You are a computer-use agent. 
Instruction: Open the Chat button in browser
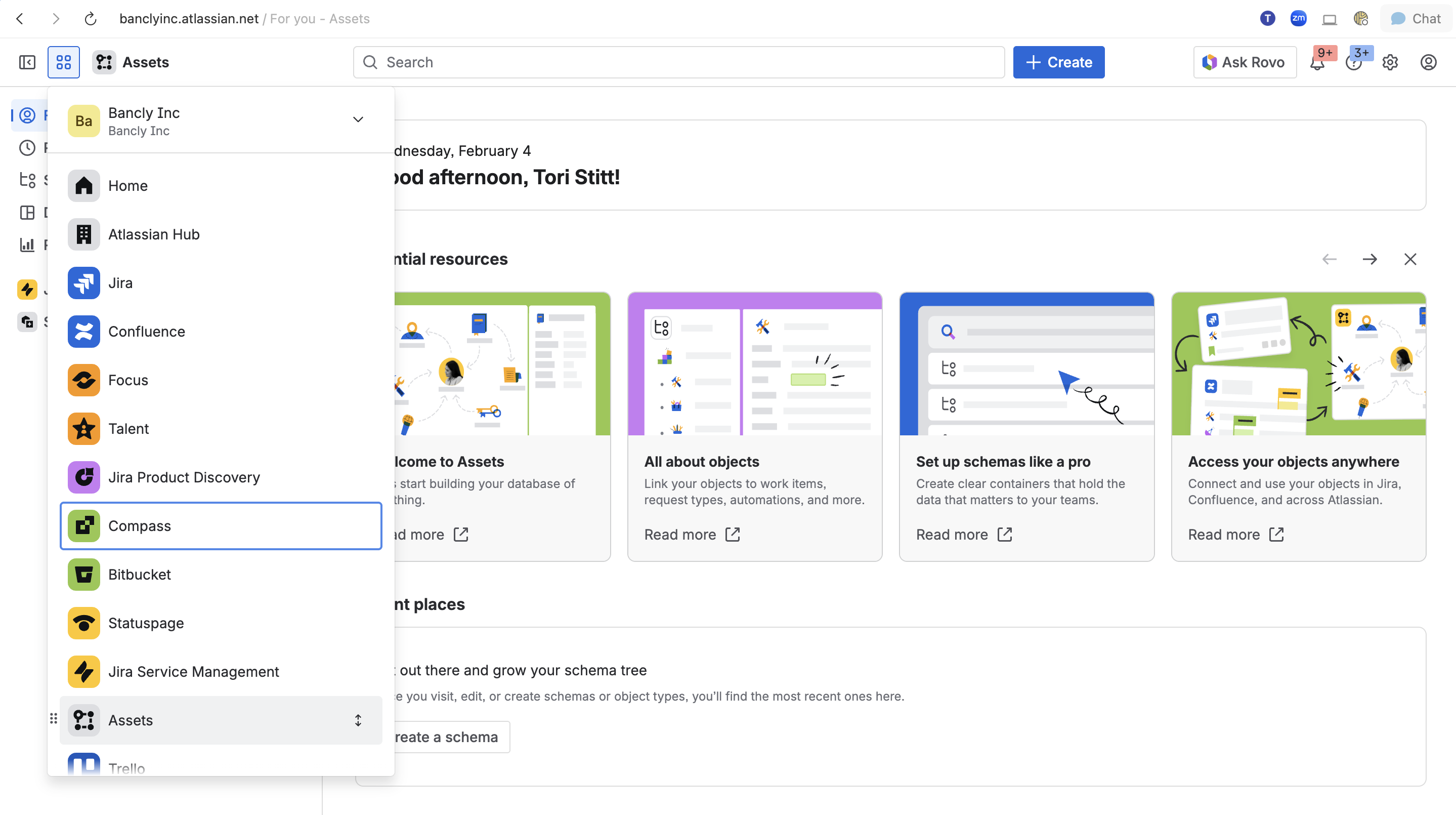[1416, 19]
